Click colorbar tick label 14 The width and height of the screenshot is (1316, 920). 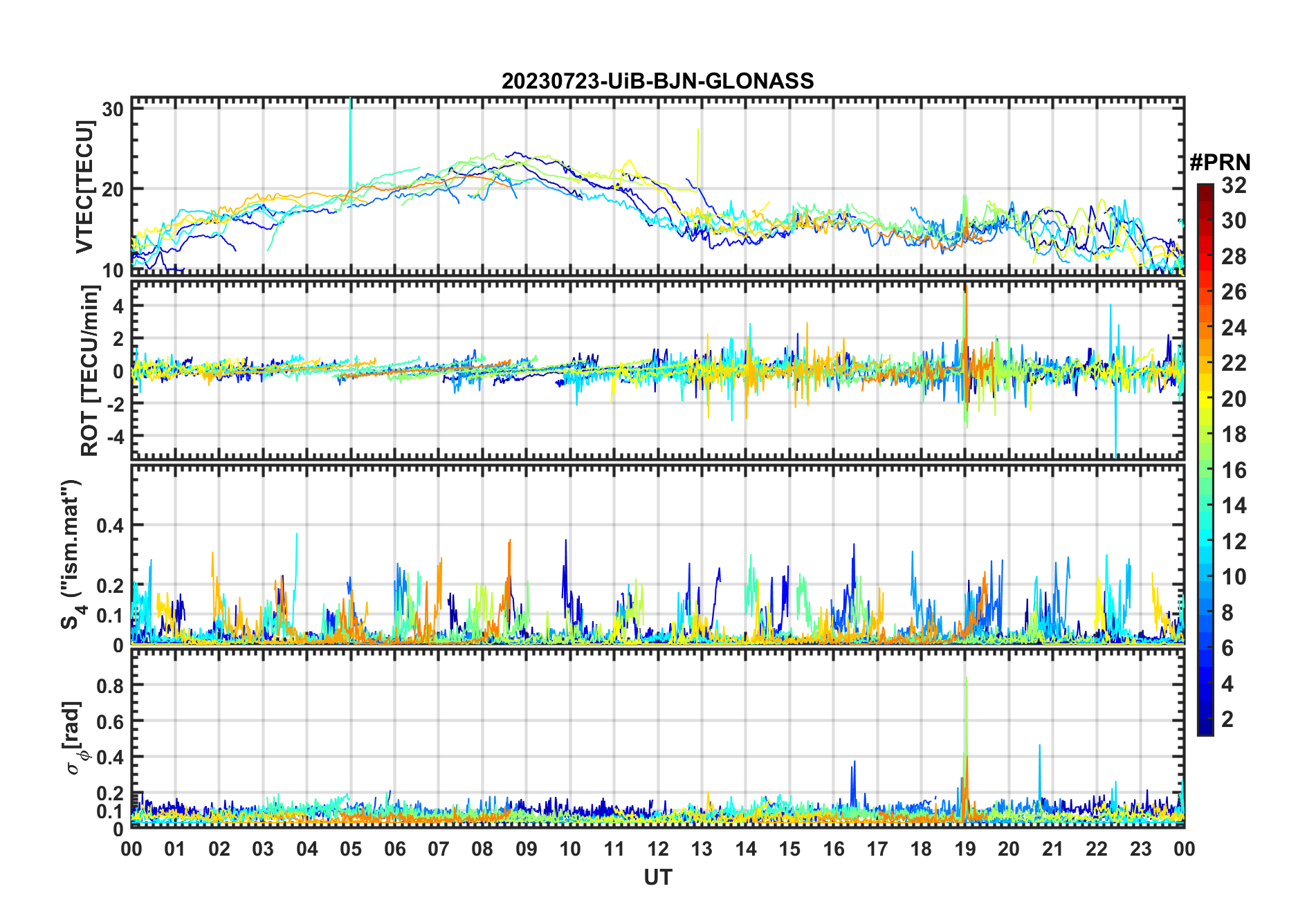tap(1234, 506)
